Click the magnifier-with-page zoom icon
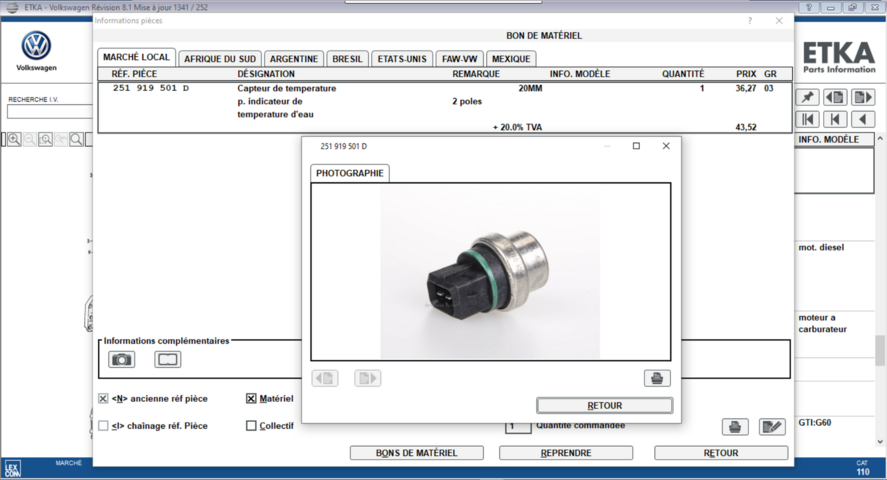887x480 pixels. click(x=45, y=139)
